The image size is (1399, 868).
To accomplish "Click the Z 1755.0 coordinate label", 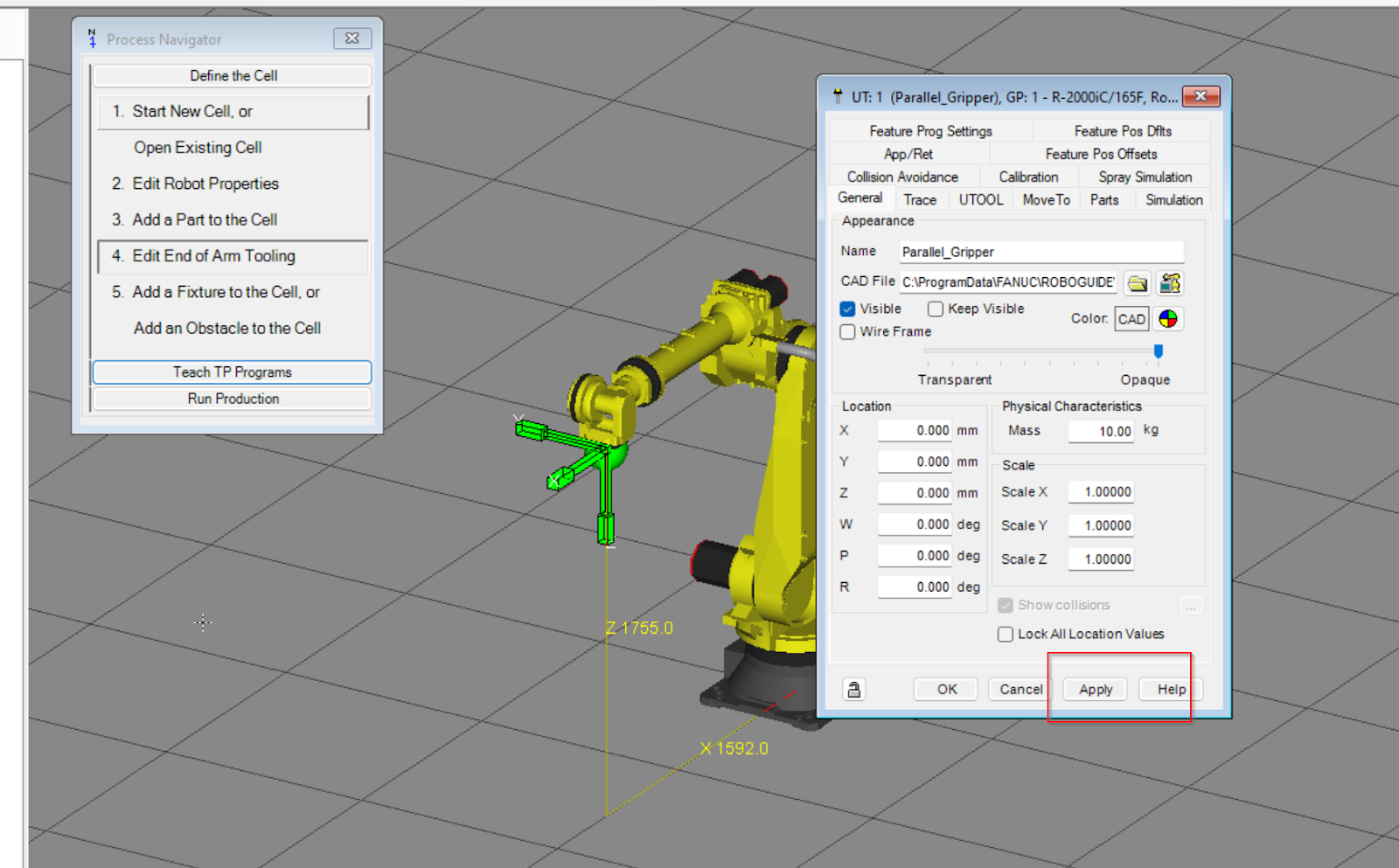I will click(639, 628).
